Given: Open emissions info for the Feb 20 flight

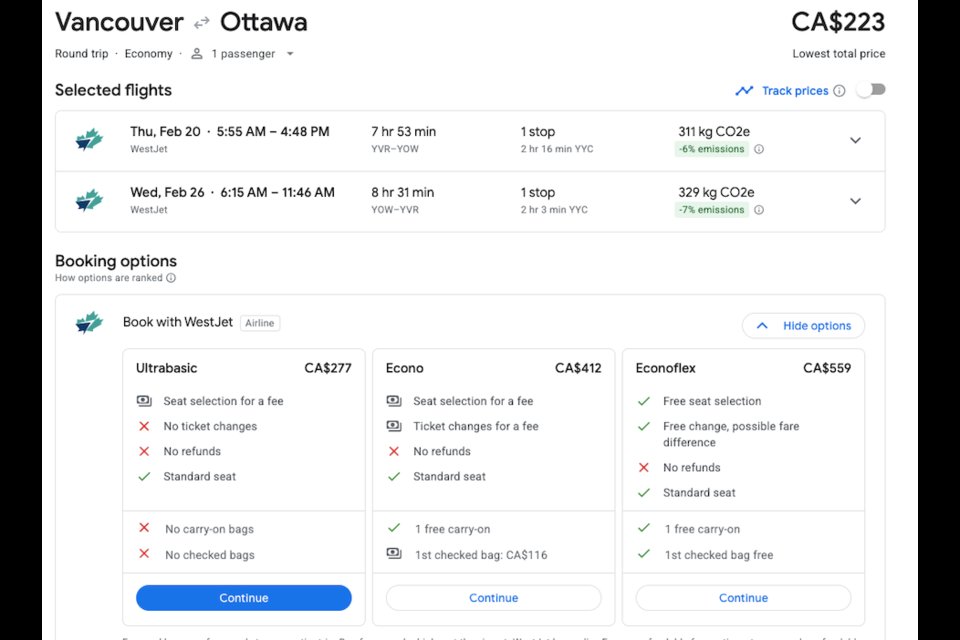Looking at the screenshot, I should (x=759, y=149).
